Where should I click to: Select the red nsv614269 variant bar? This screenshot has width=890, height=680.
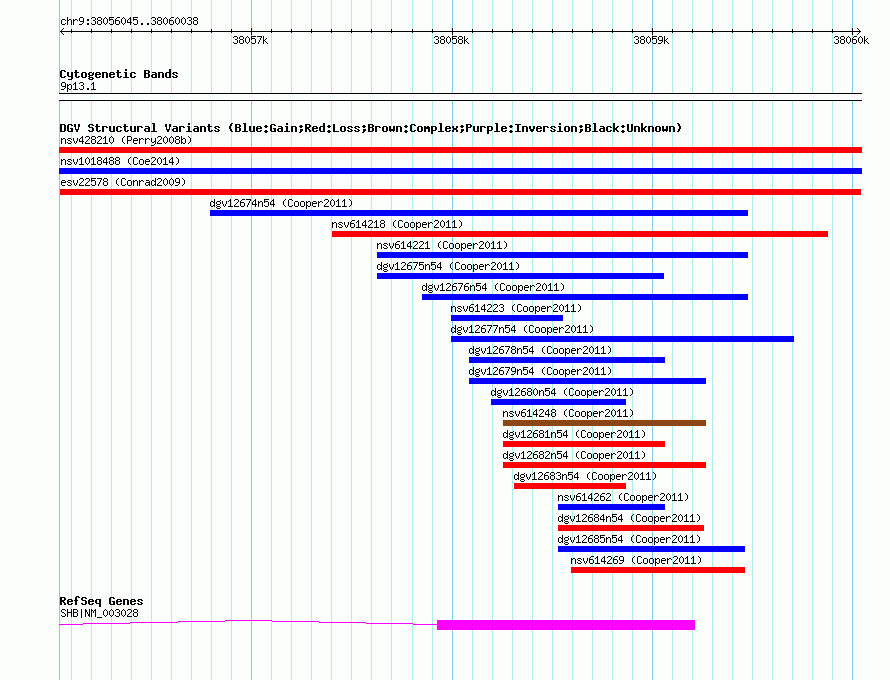(658, 570)
